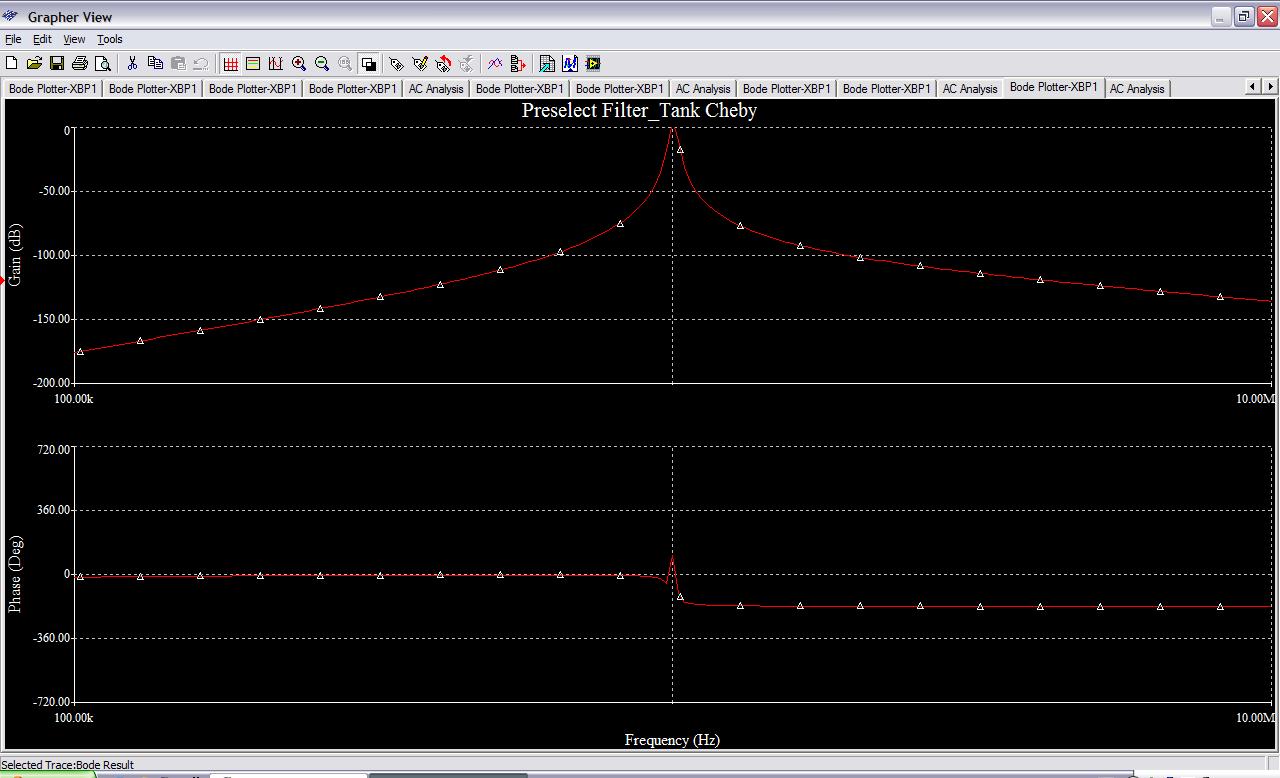Click the tag-with-pencil marks icon
The width and height of the screenshot is (1280, 778).
(x=420, y=63)
